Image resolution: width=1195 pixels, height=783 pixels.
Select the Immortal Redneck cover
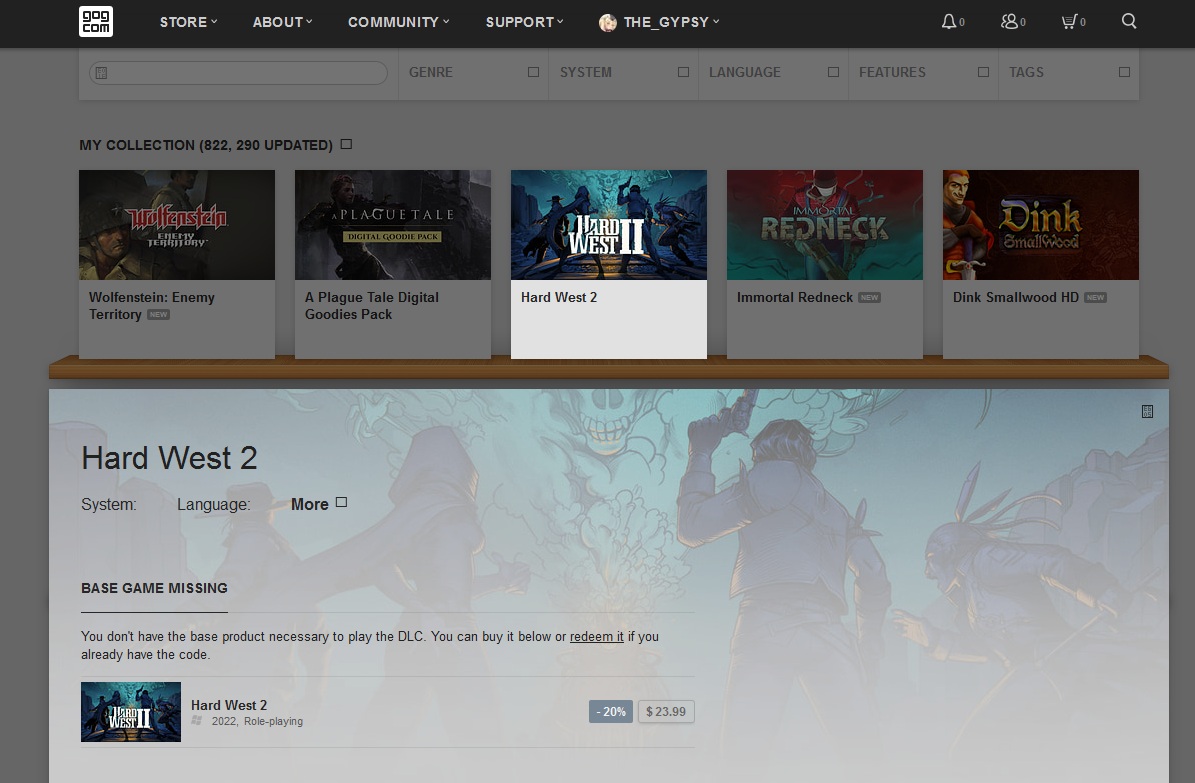click(825, 225)
